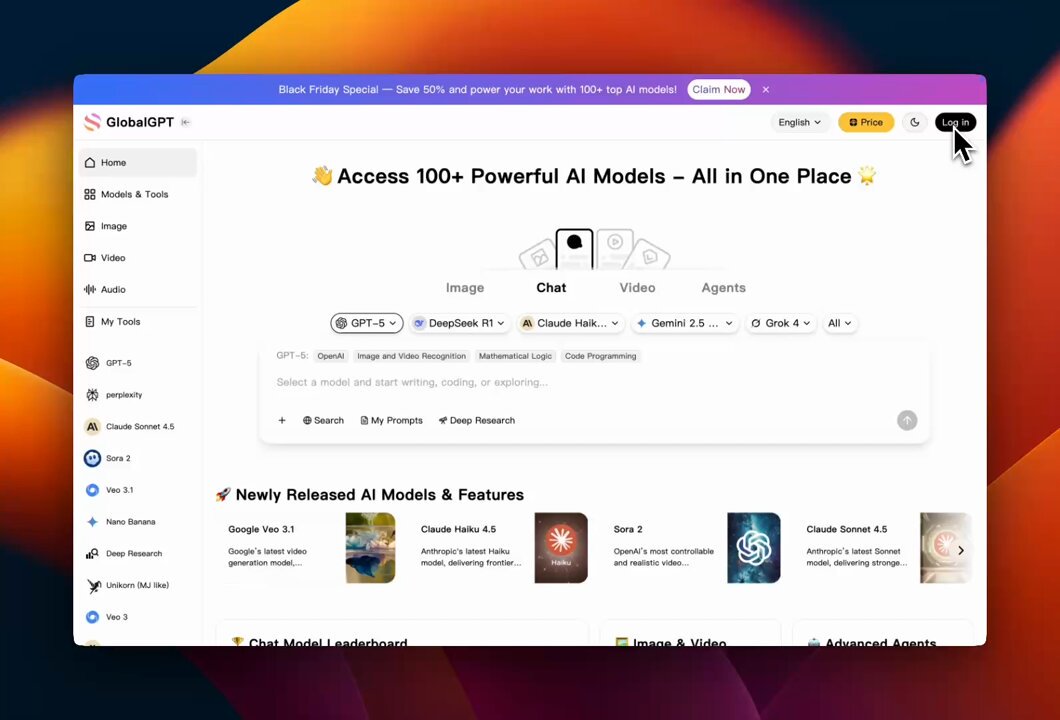Click the Sora 2 OpenAI thumbnail
This screenshot has width=1060, height=720.
point(754,548)
